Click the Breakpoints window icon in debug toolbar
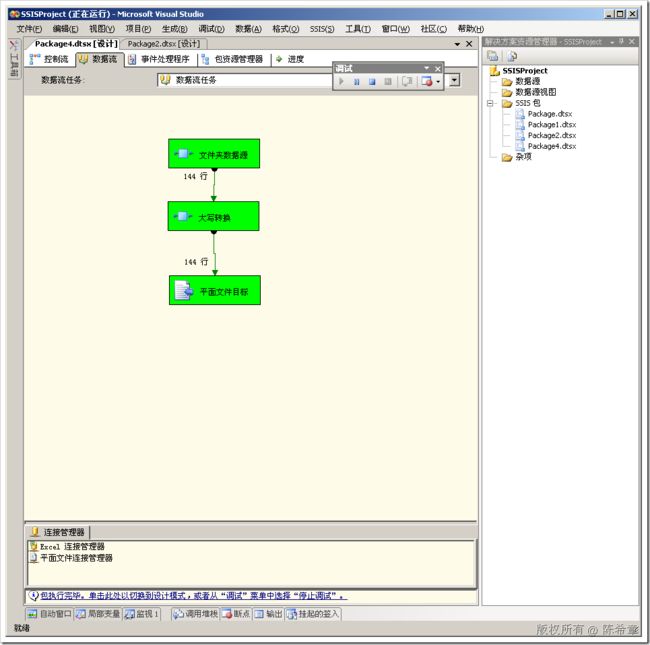The image size is (650, 645). tap(427, 82)
